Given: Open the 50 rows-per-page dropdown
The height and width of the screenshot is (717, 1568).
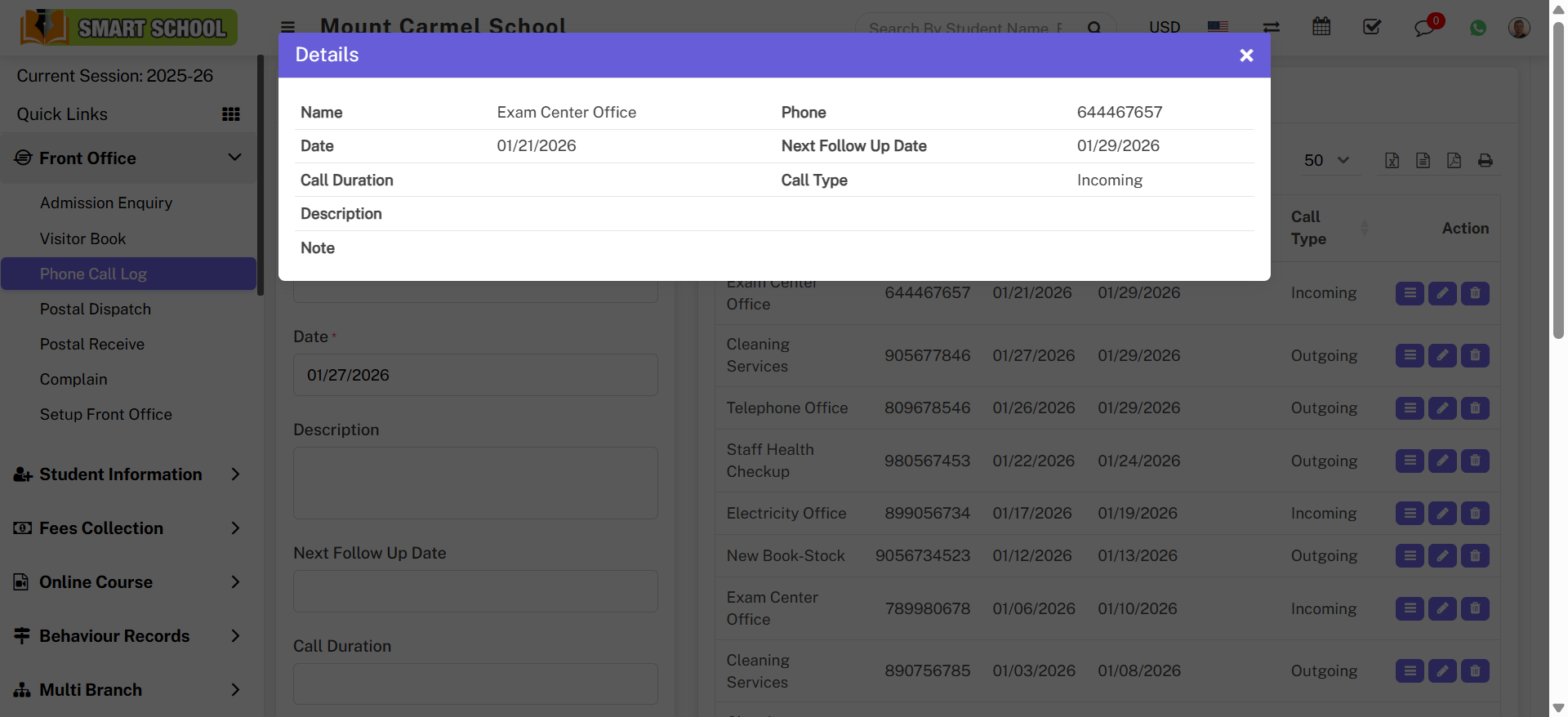Looking at the screenshot, I should (1325, 161).
